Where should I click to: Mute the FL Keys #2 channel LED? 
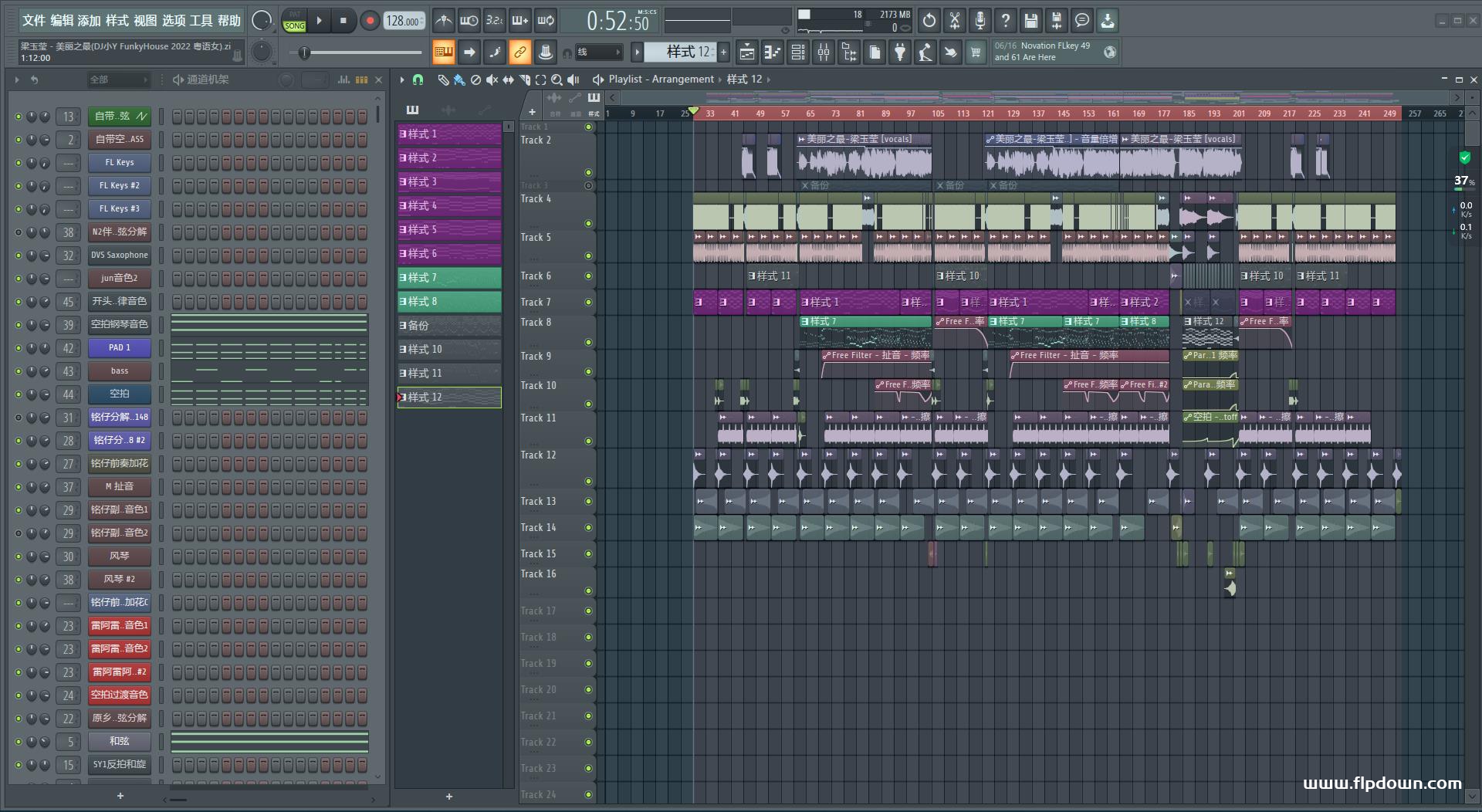pyautogui.click(x=19, y=186)
